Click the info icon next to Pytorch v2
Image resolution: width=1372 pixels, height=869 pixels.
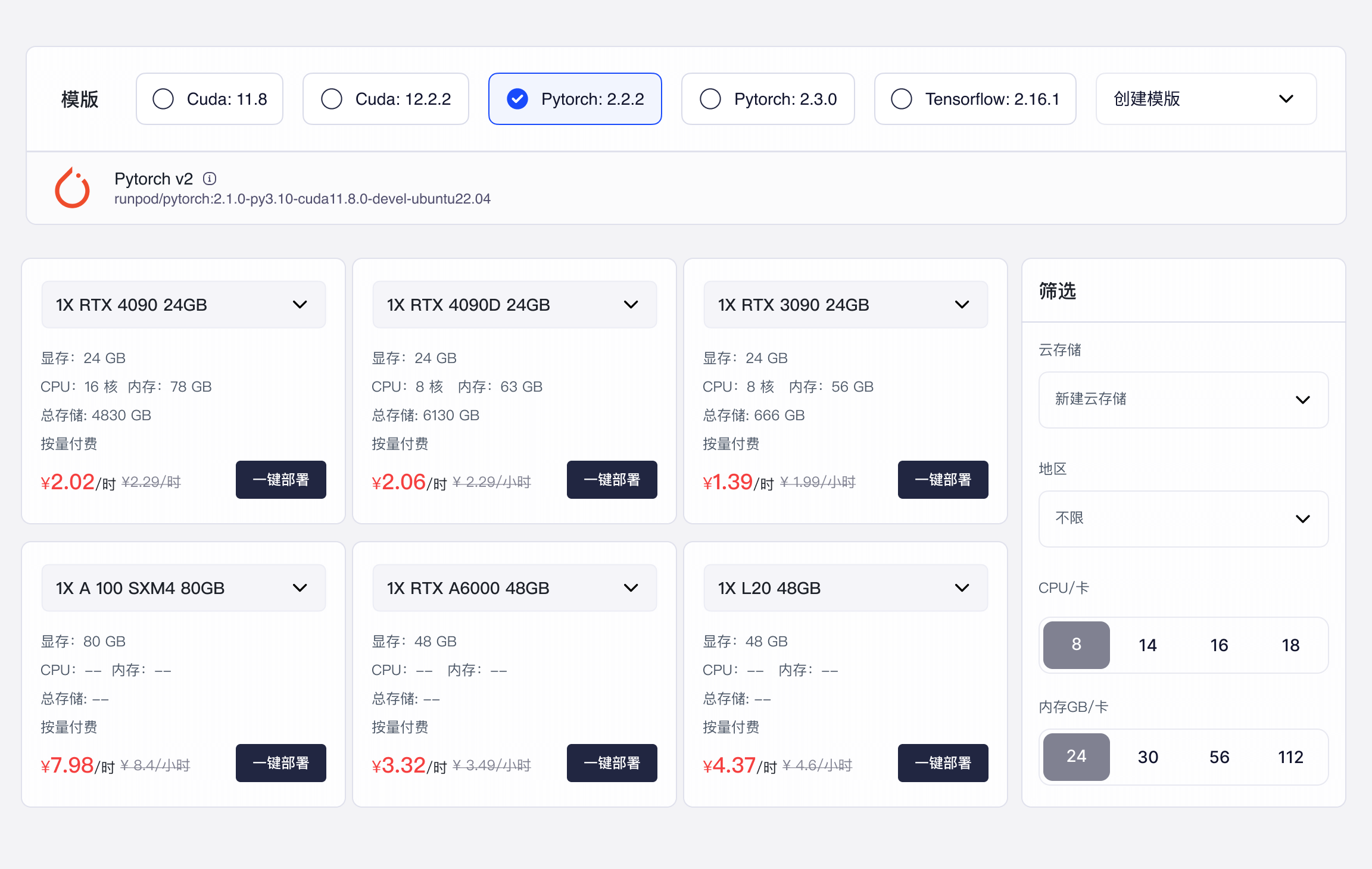click(210, 179)
